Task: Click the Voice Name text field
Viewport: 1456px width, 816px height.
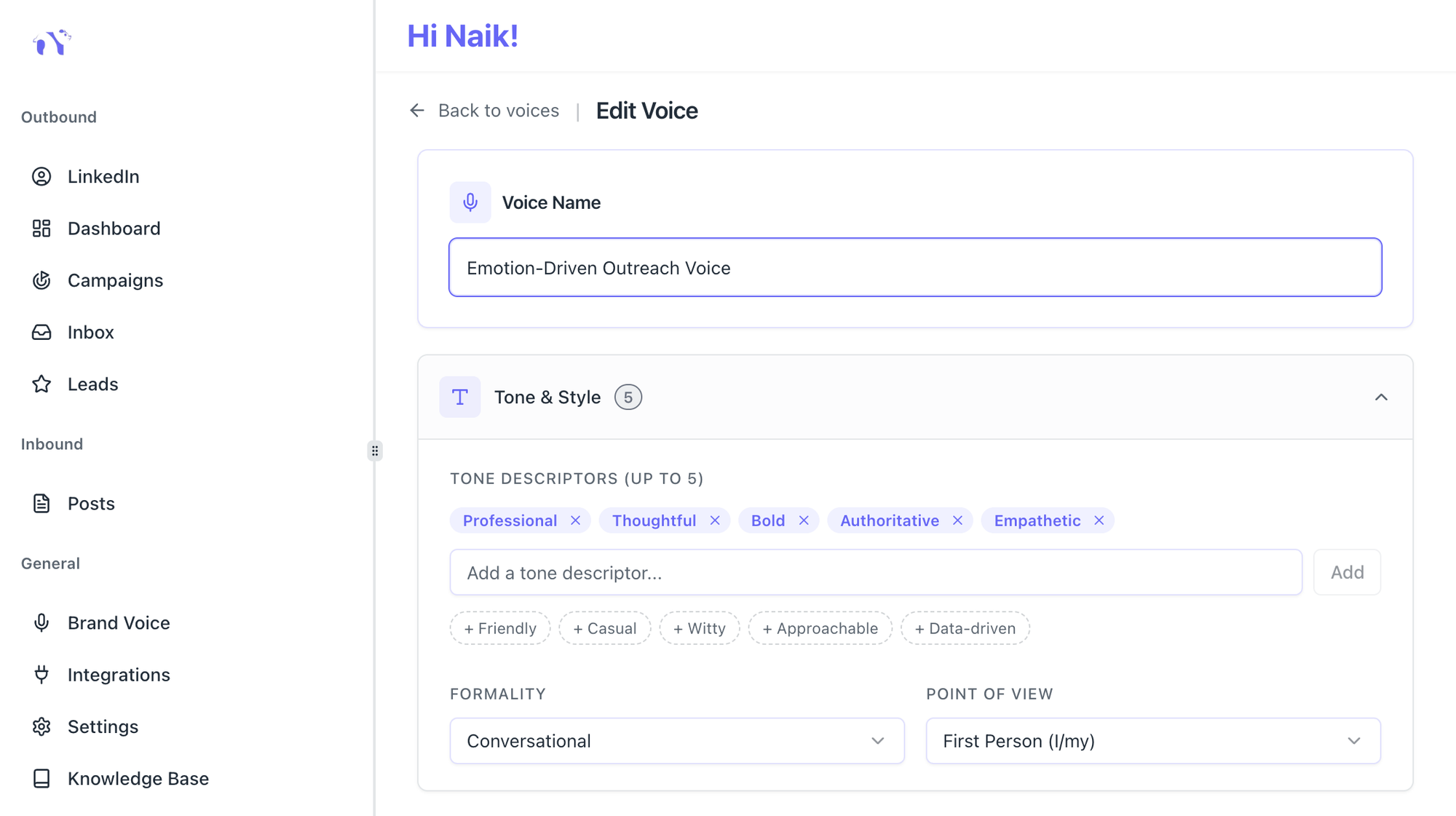Action: (914, 268)
